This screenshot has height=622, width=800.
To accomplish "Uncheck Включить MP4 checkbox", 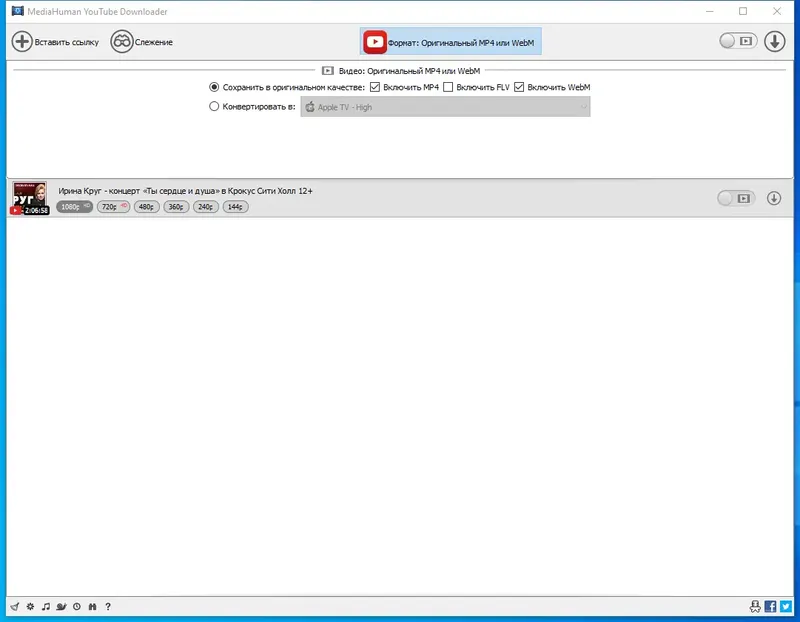I will pos(375,87).
